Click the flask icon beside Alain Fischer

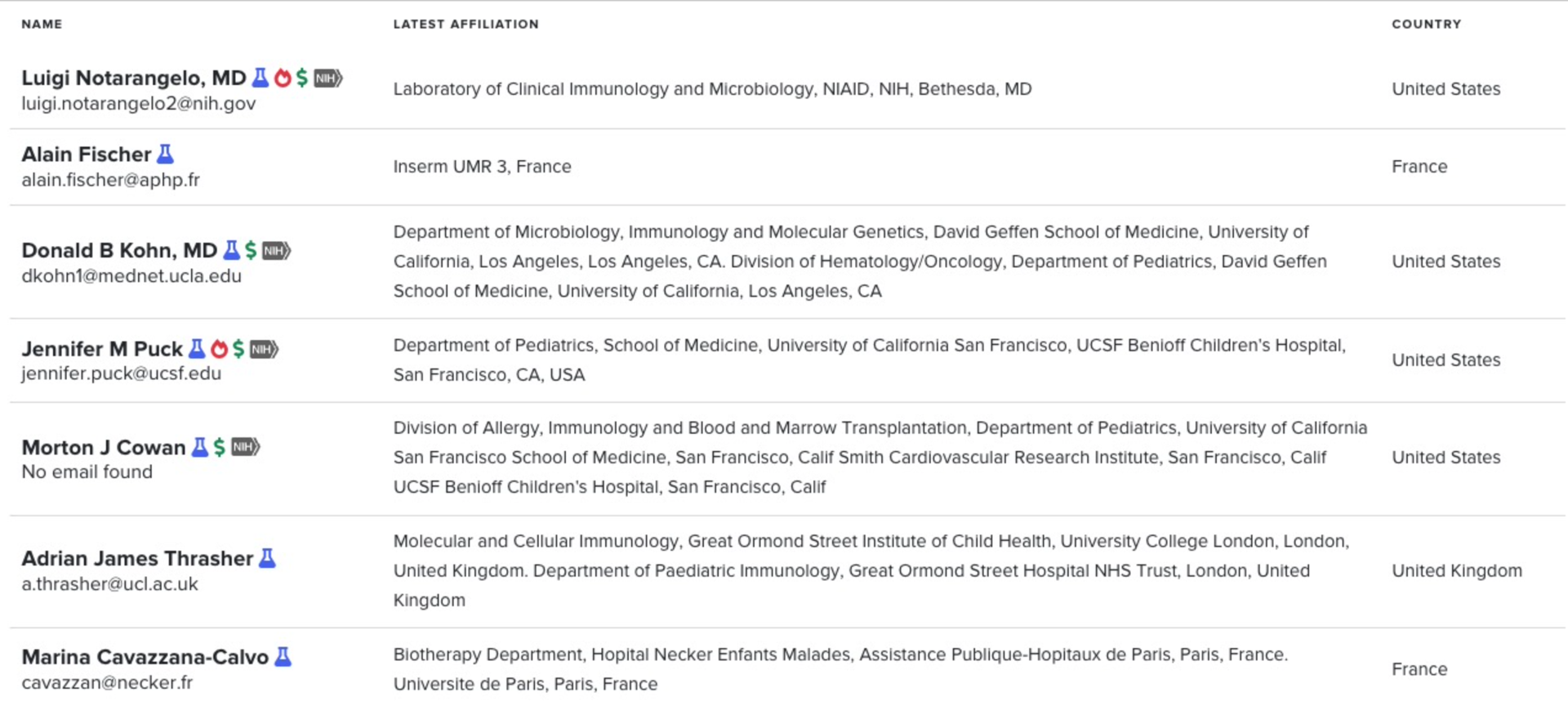click(x=165, y=154)
